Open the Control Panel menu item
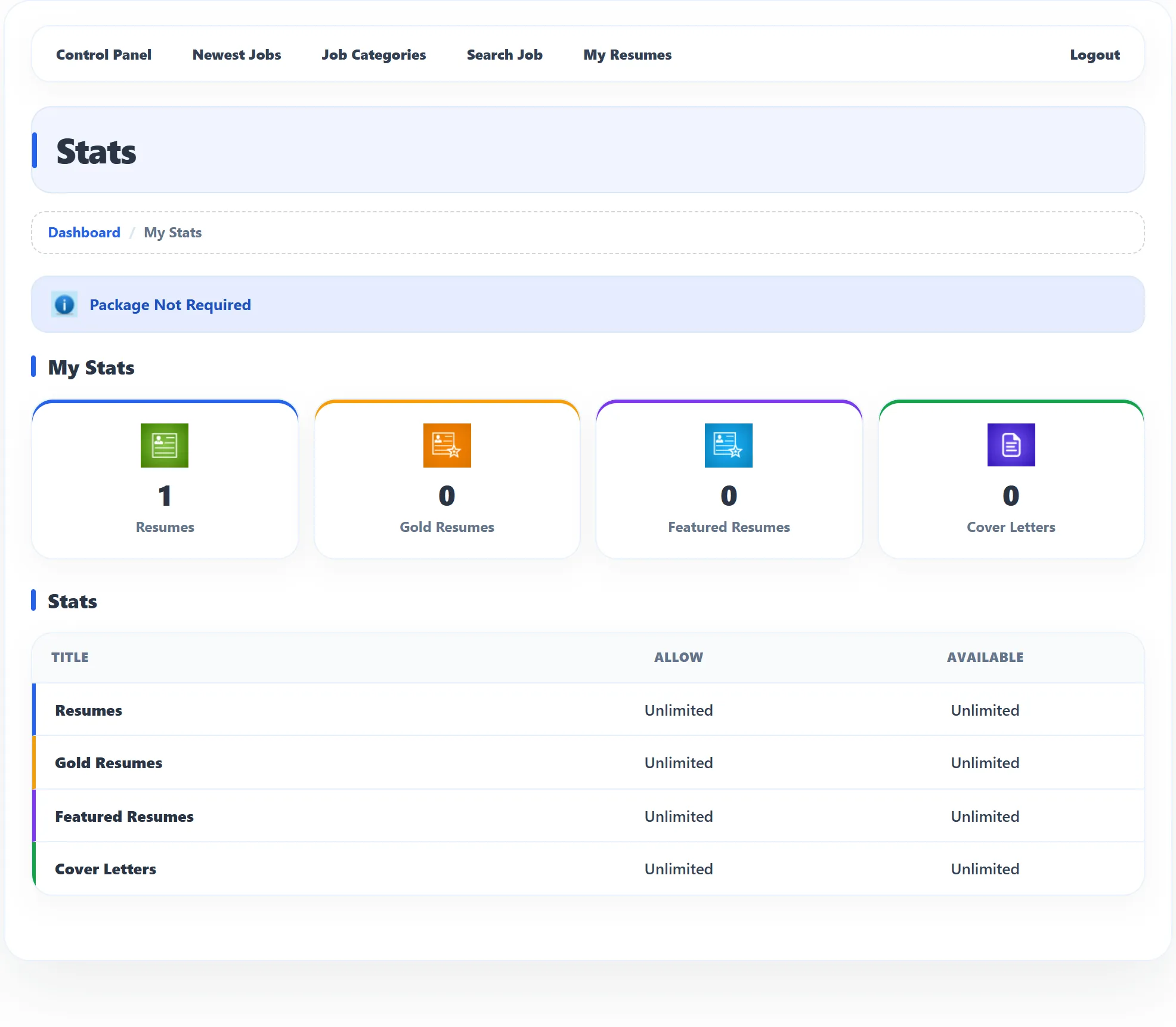 (x=104, y=55)
